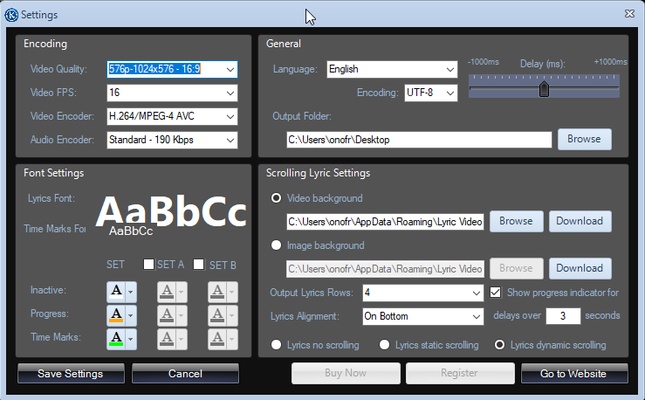Click Go to Website button
Viewport: 645px width, 400px height.
point(574,373)
